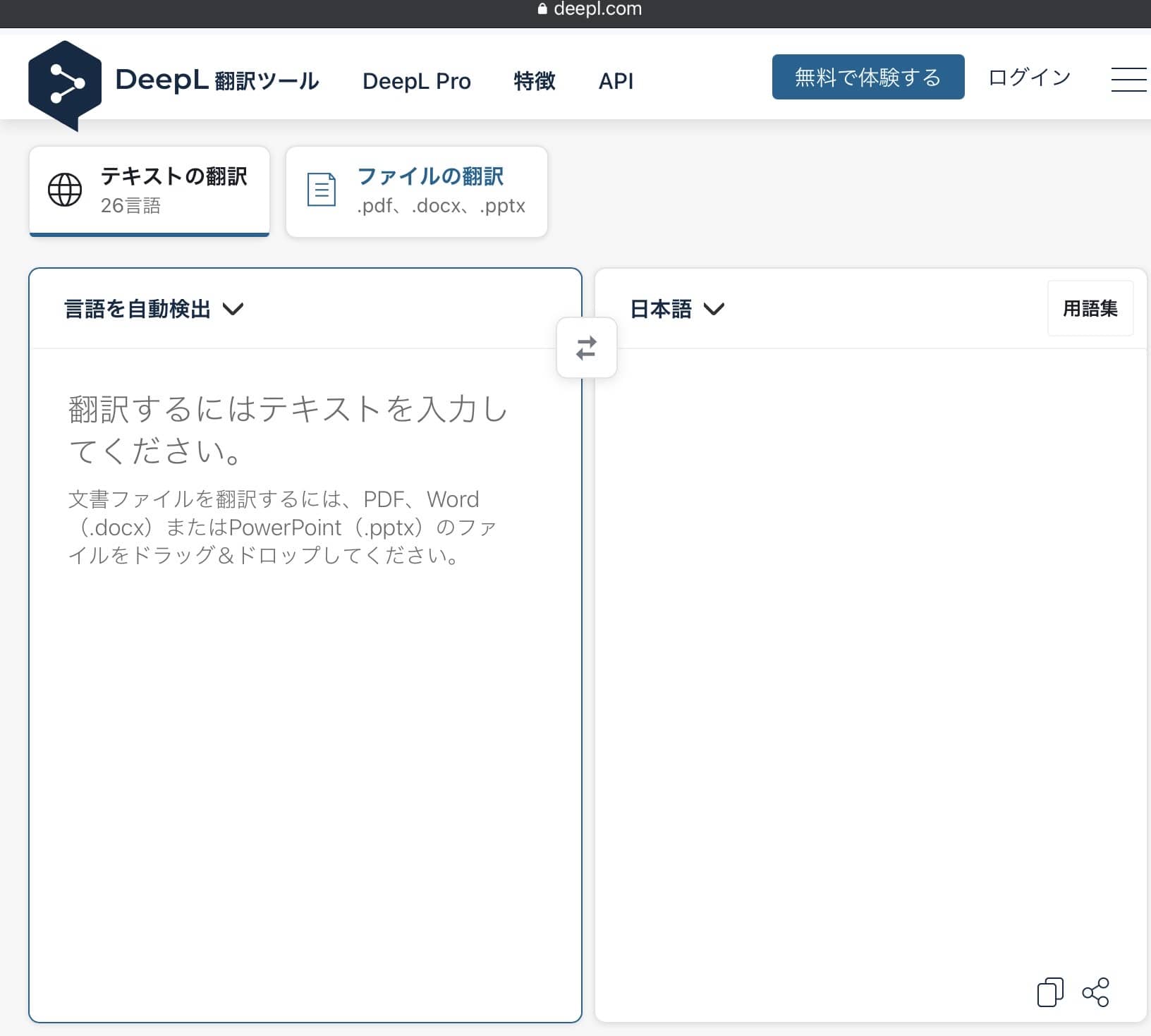This screenshot has height=1036, width=1151.
Task: Open the 日本語 target language dropdown
Action: tap(677, 309)
